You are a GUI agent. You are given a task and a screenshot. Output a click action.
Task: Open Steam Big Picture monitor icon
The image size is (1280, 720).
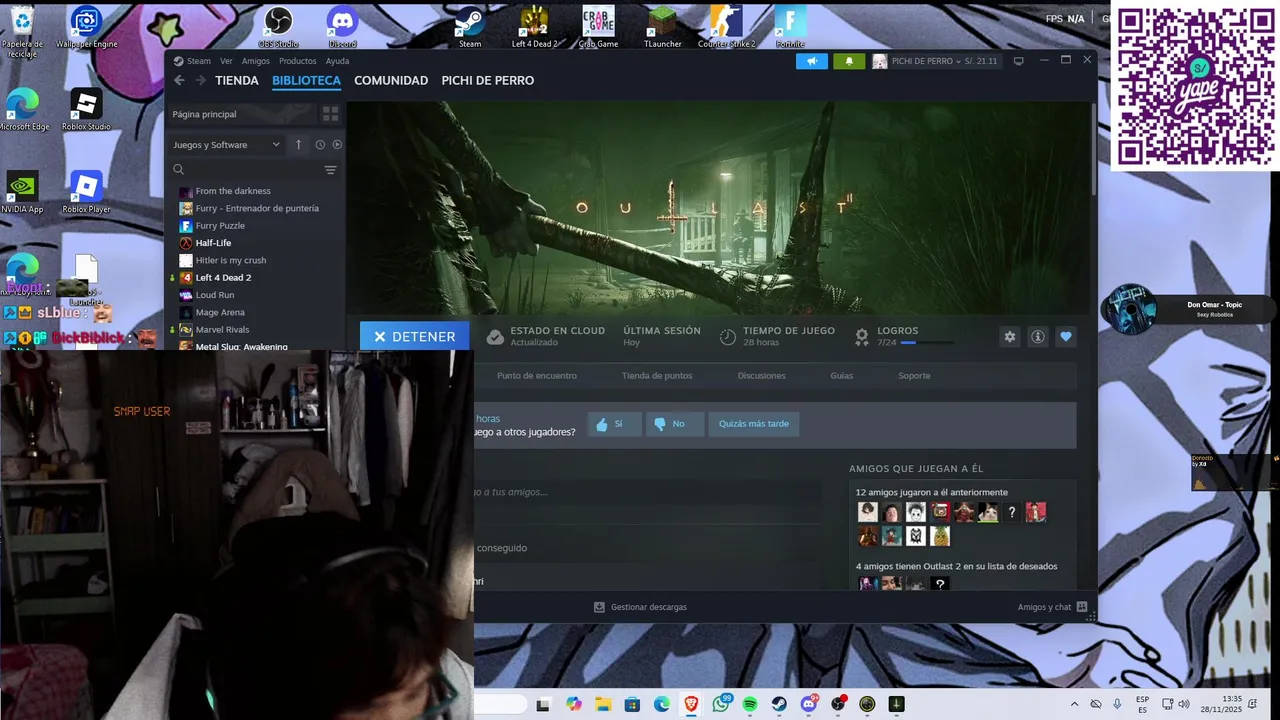click(1019, 61)
